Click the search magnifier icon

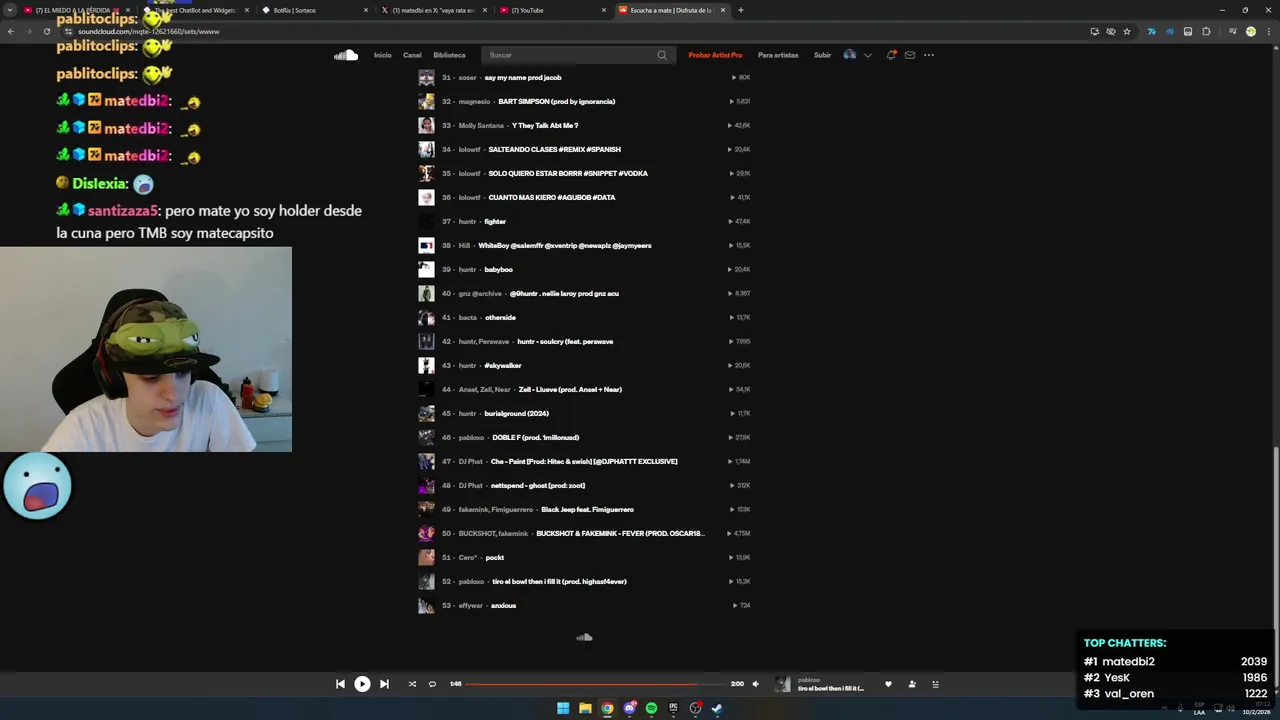click(661, 55)
